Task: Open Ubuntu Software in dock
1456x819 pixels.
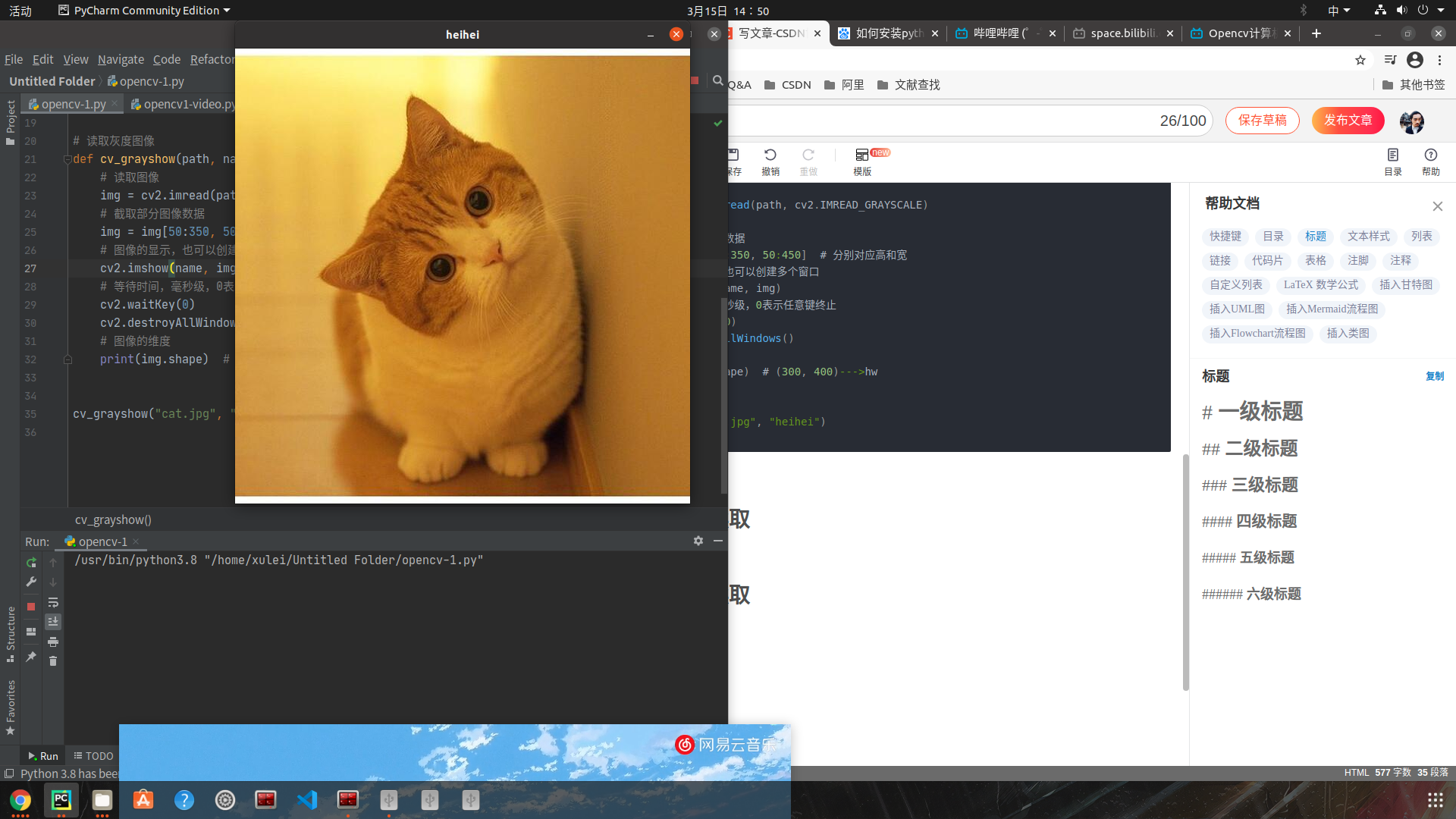Action: (x=143, y=800)
